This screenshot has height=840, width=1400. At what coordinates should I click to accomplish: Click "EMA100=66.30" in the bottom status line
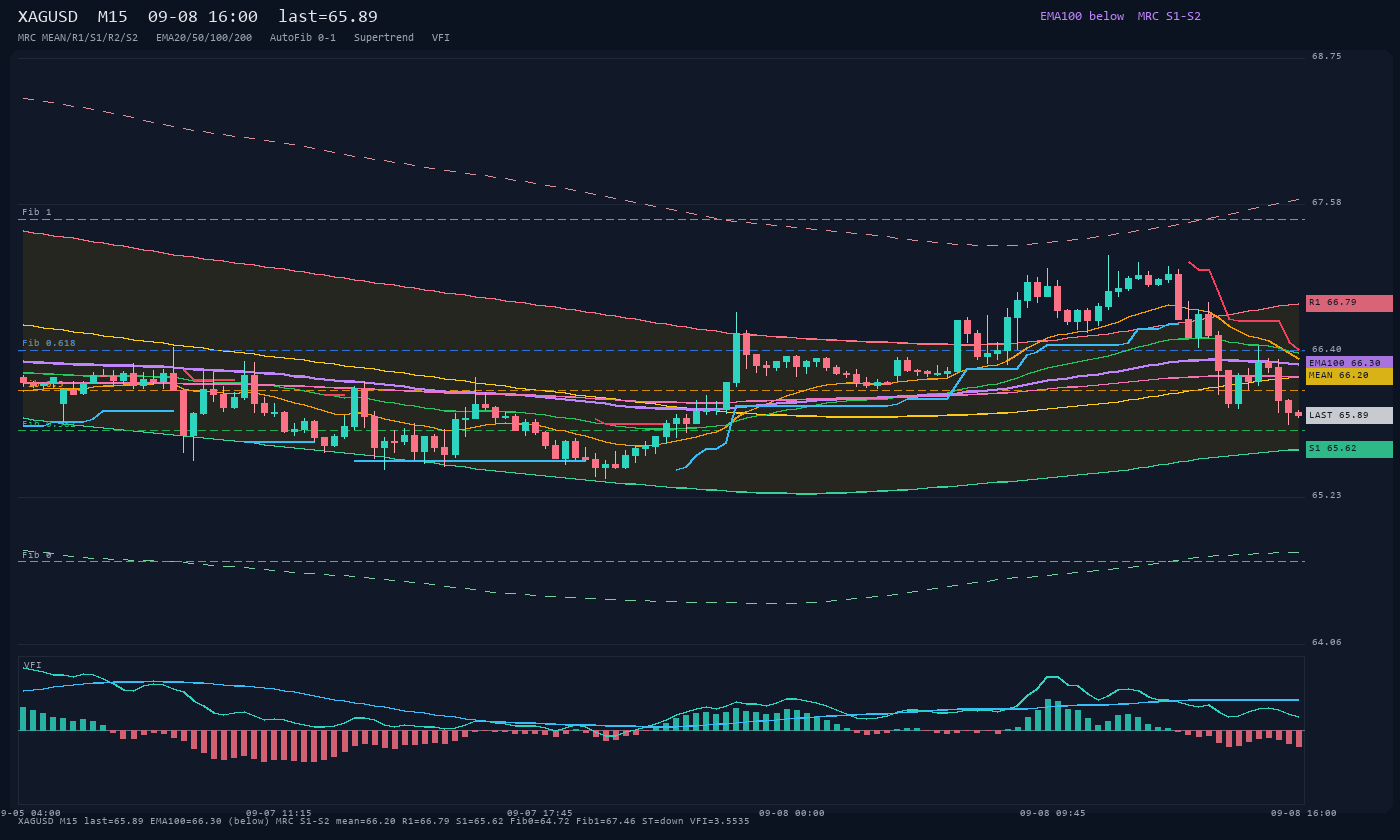(187, 821)
